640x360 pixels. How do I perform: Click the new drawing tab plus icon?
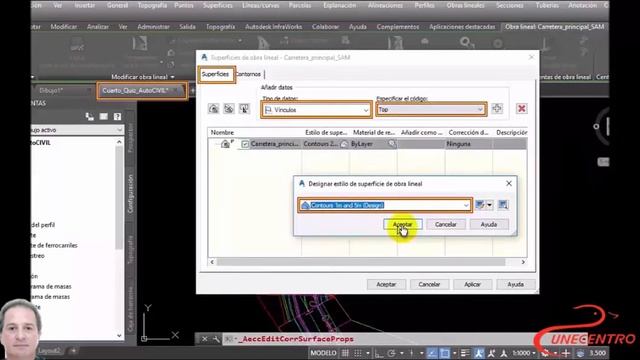tap(192, 90)
